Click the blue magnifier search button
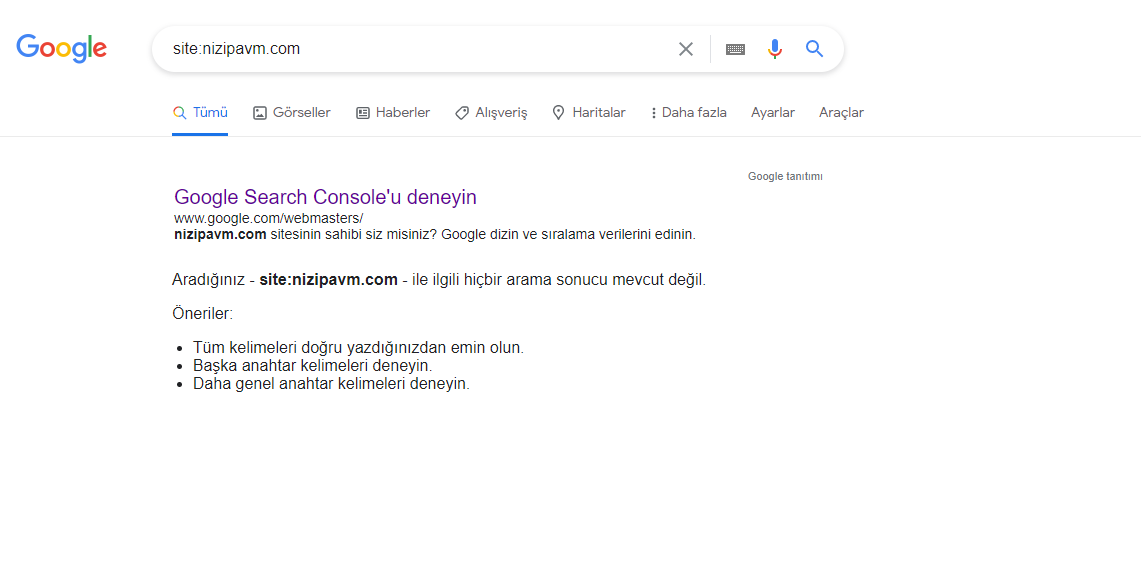1141x572 pixels. tap(814, 49)
